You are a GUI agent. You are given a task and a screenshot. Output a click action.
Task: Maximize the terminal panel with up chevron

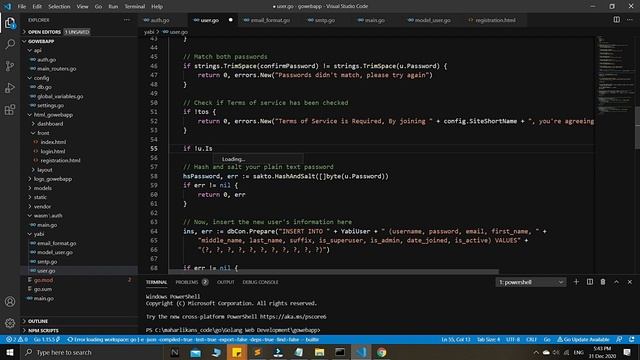pyautogui.click(x=616, y=282)
